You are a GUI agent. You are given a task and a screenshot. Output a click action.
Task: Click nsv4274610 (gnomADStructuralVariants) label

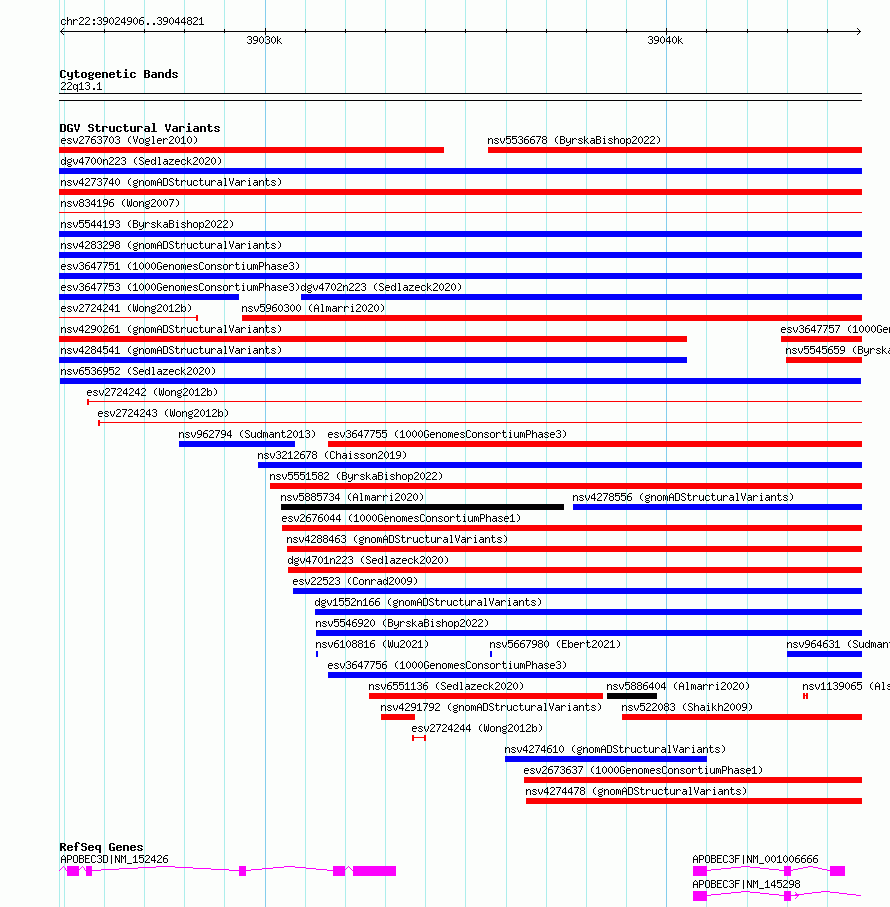click(615, 749)
